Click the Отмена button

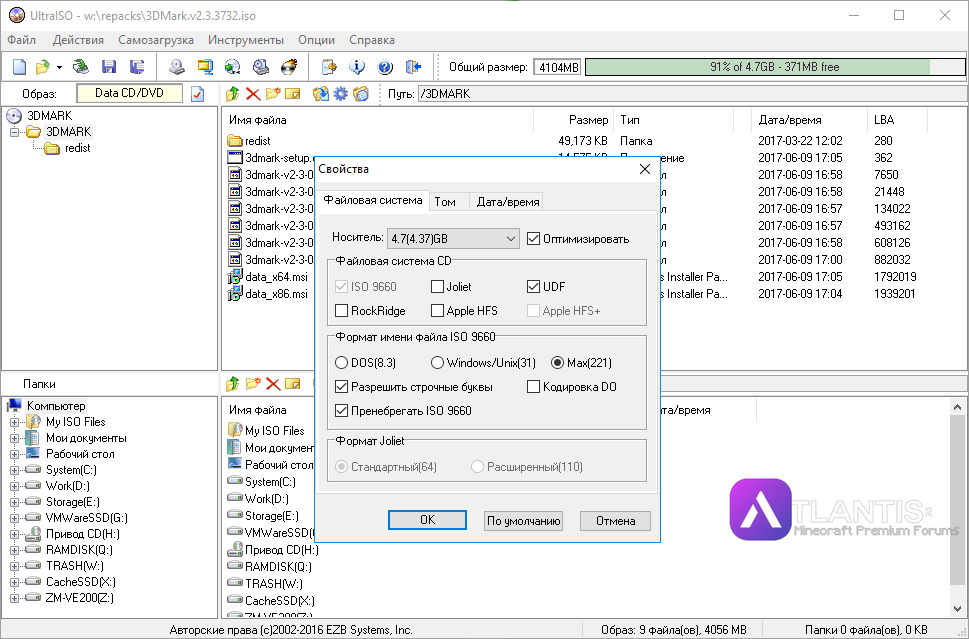coord(616,521)
